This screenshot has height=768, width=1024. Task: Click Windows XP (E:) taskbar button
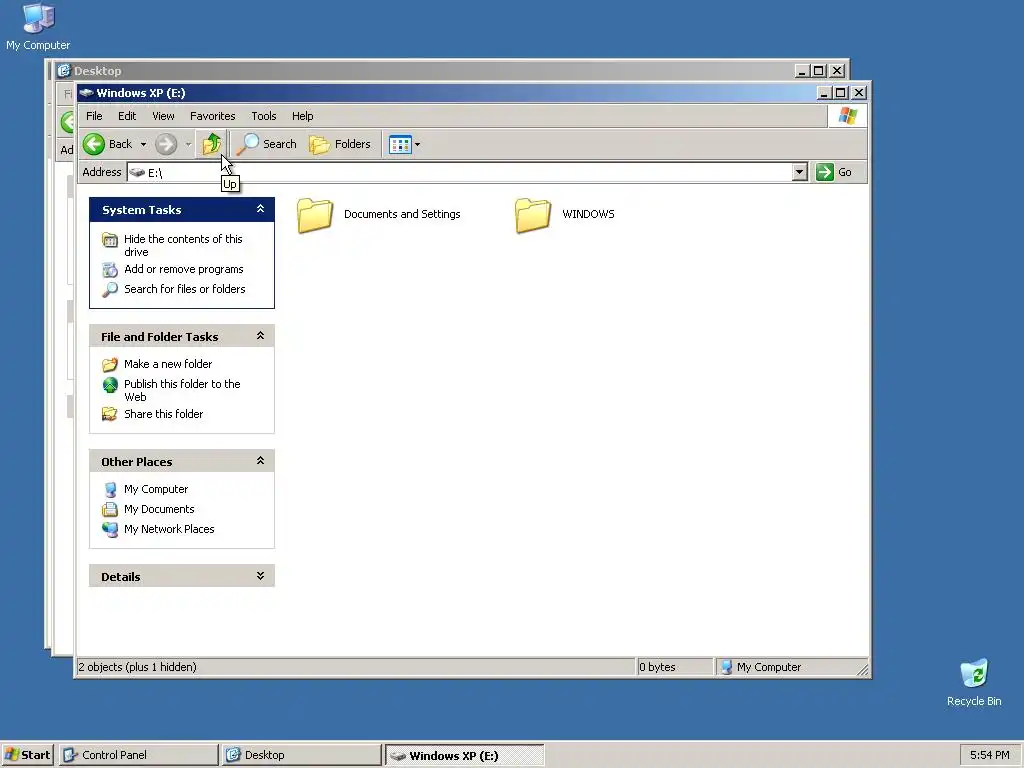pos(464,755)
